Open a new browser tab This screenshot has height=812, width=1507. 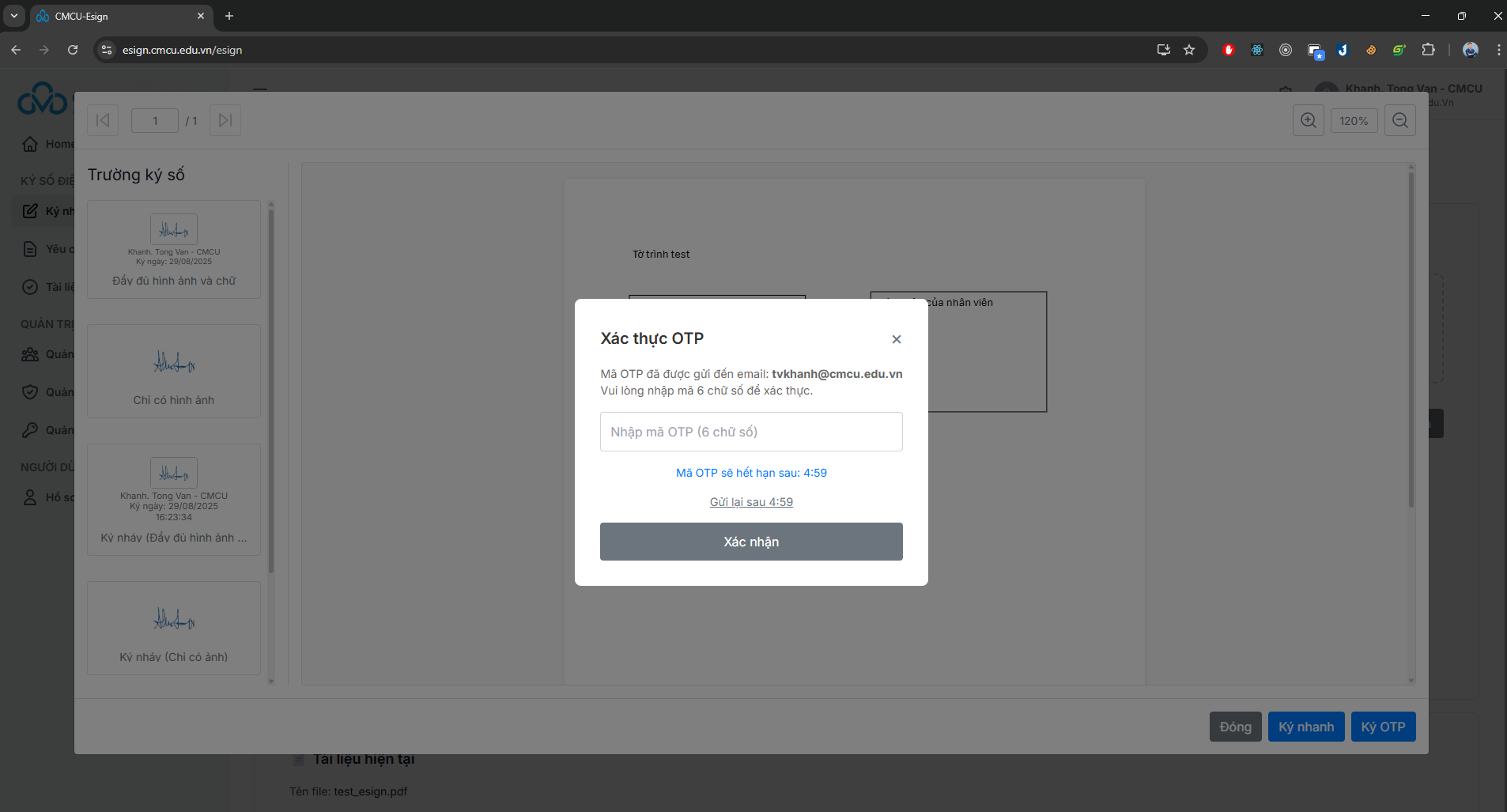[x=229, y=16]
